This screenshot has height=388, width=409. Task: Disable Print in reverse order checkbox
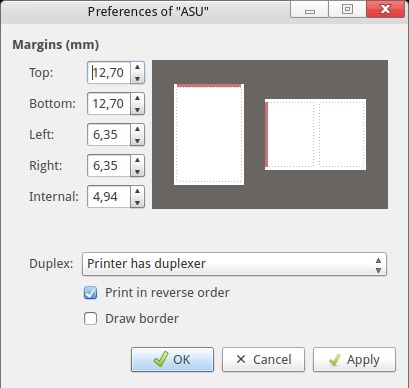(90, 293)
